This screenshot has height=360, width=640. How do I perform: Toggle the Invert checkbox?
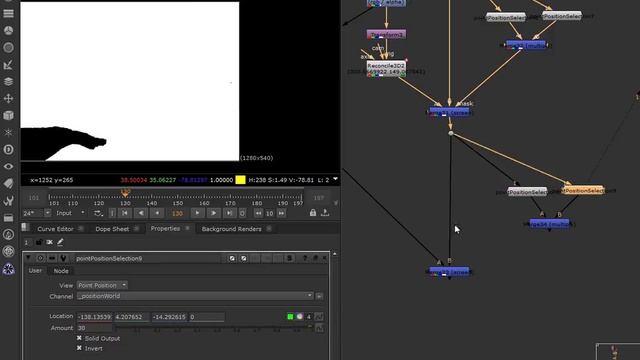pos(79,348)
